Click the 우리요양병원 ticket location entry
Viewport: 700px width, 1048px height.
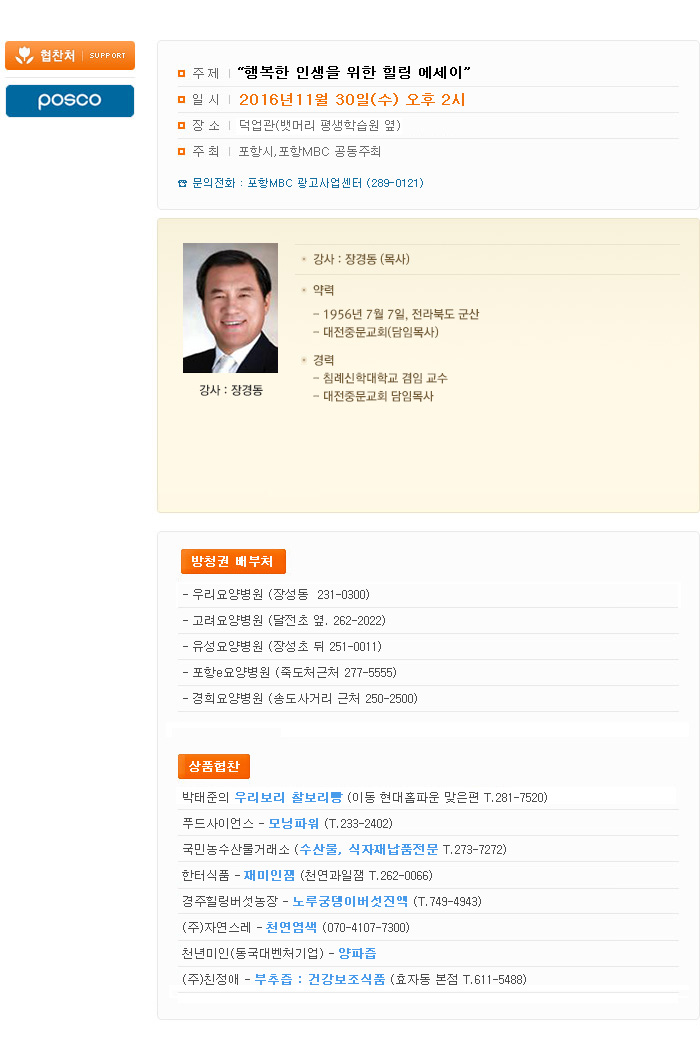pos(276,595)
